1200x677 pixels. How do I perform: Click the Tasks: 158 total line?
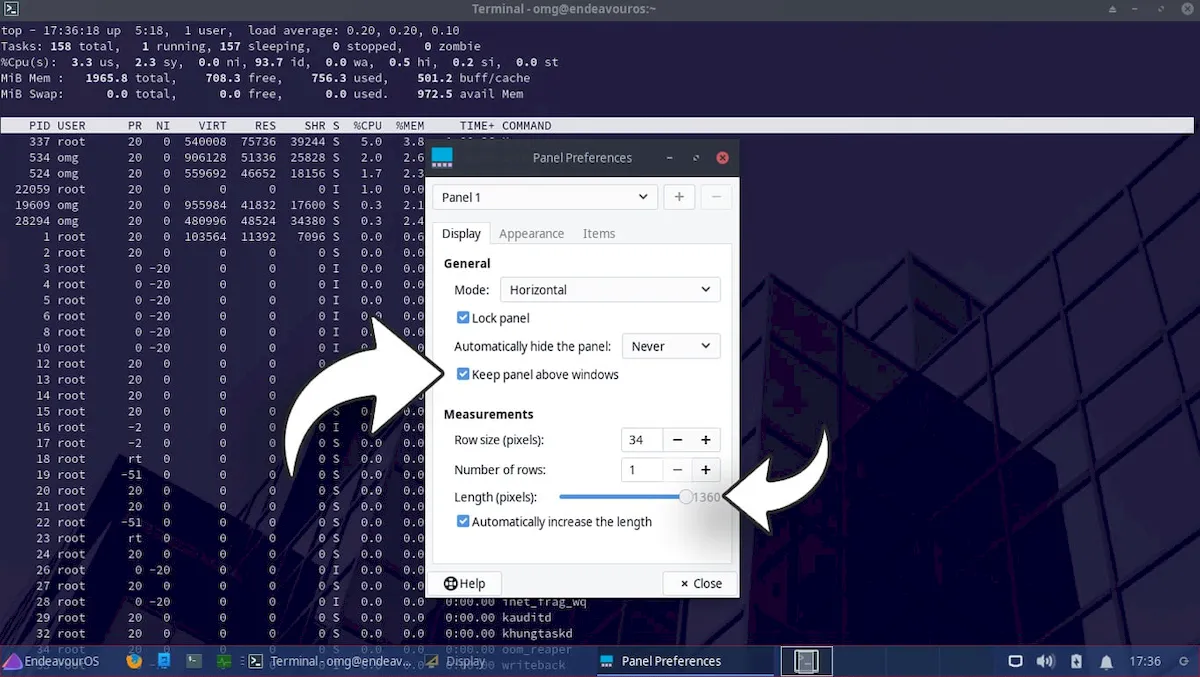coord(241,46)
